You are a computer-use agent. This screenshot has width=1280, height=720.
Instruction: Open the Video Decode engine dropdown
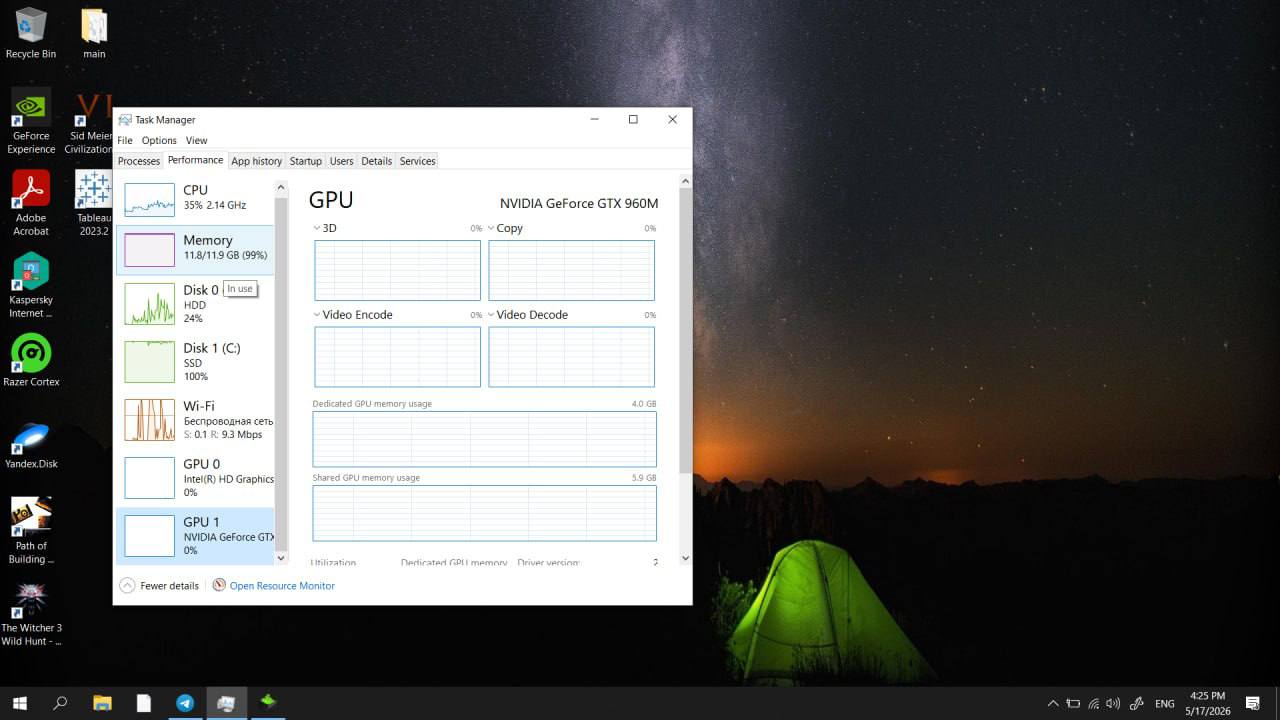[x=491, y=314]
